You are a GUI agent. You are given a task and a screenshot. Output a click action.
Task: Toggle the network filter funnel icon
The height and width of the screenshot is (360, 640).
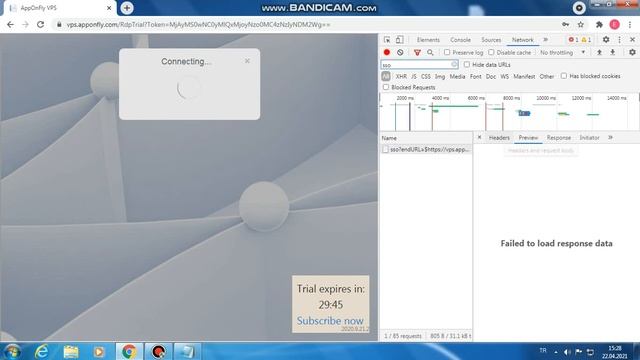point(417,53)
